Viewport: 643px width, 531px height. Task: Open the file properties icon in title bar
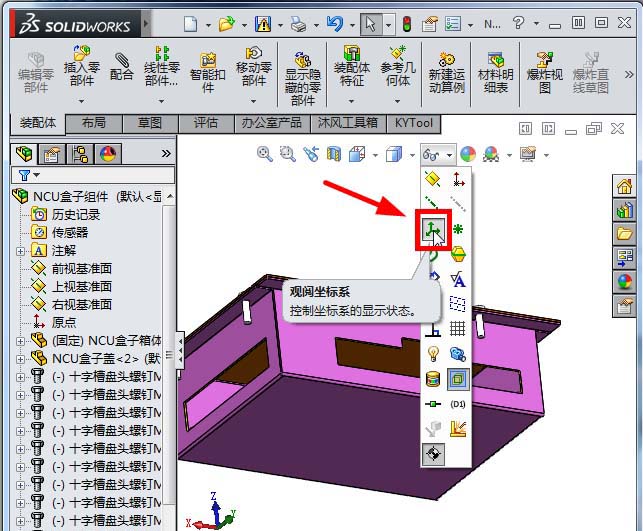click(429, 24)
